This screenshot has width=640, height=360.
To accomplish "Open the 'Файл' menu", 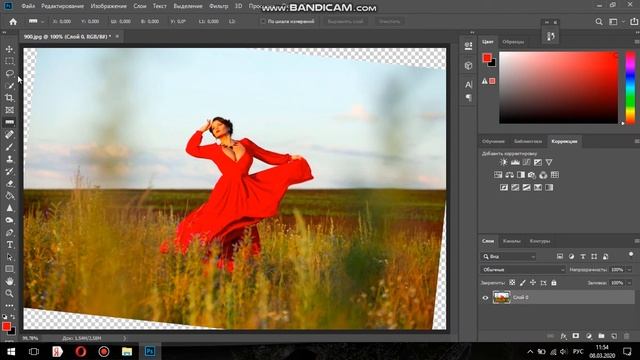I will pos(28,6).
